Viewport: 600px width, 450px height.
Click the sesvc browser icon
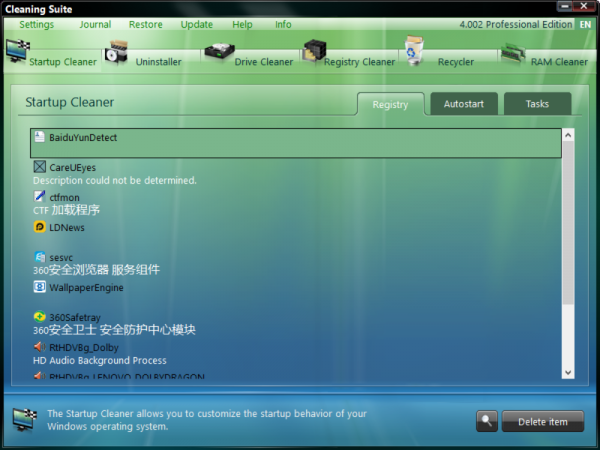39,257
